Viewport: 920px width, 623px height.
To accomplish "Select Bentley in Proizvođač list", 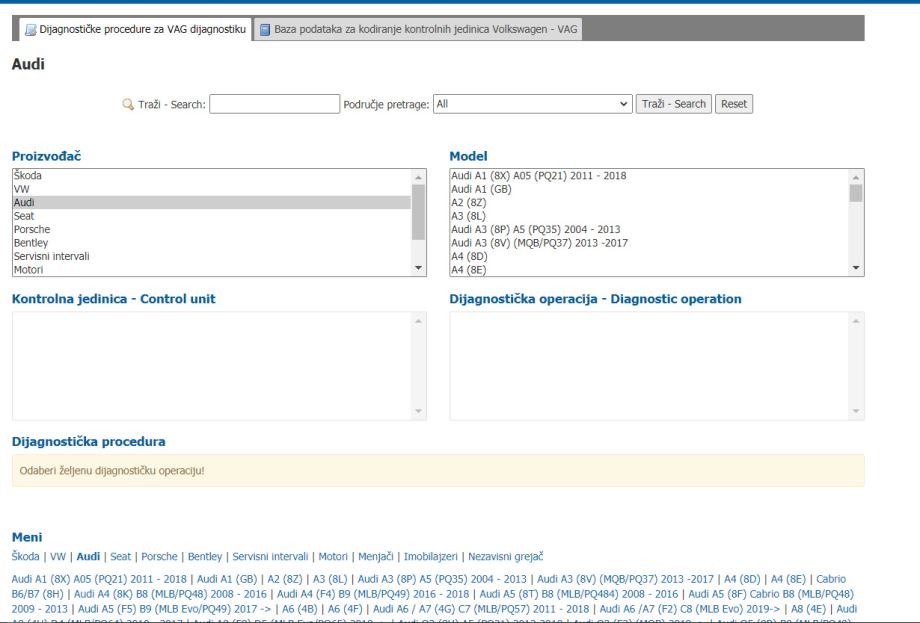I will (212, 243).
